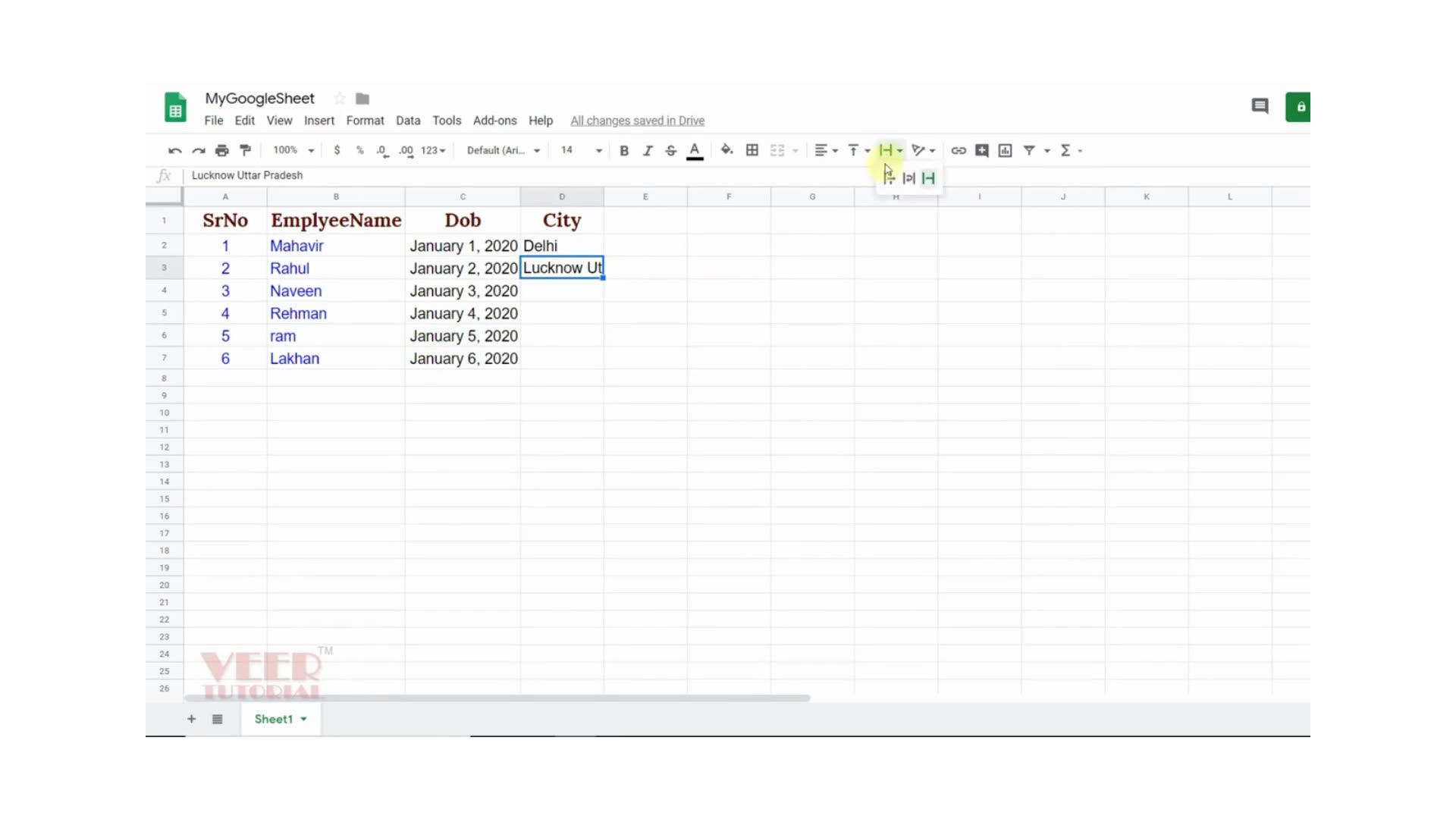
Task: Open the Sheet1 tab dropdown arrow
Action: click(x=303, y=719)
